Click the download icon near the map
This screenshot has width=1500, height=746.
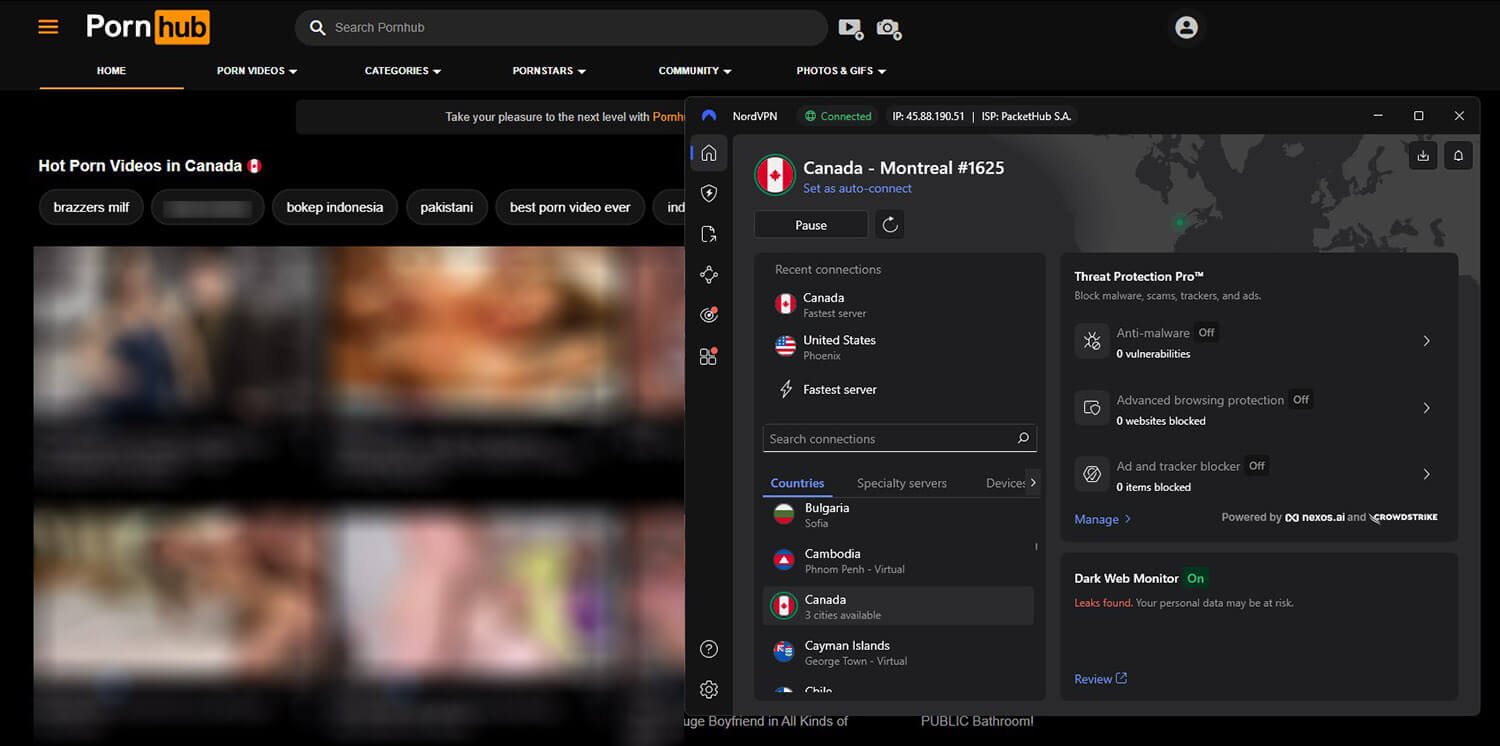(1422, 155)
